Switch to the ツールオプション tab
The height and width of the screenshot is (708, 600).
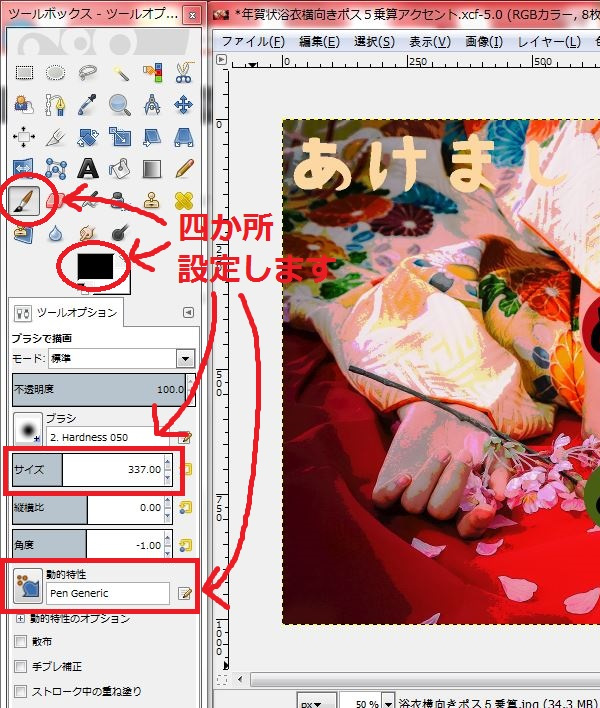66,312
